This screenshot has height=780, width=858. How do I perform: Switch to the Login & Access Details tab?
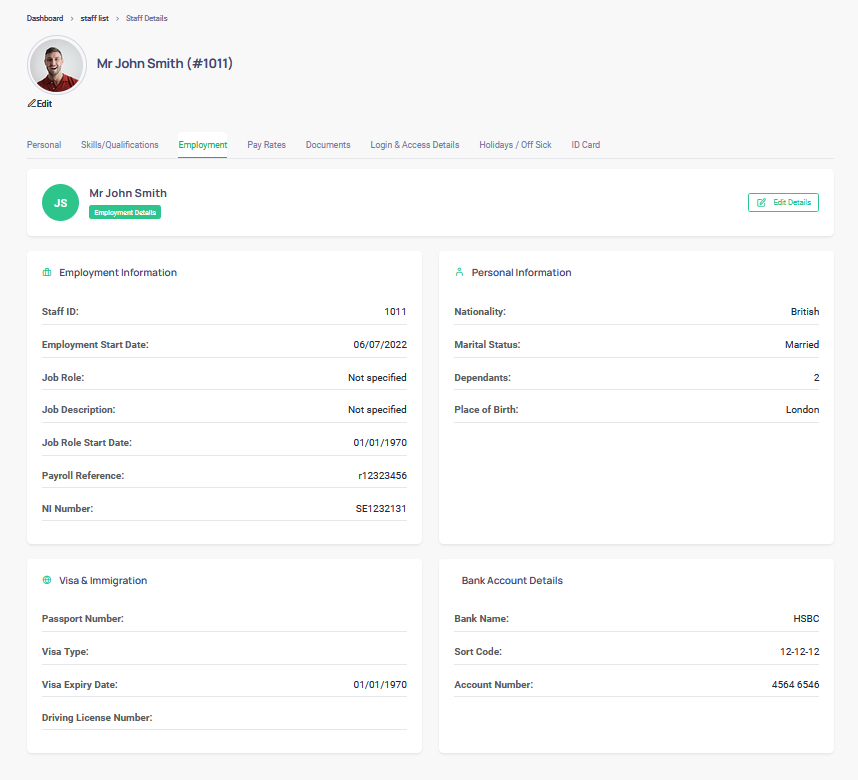414,144
